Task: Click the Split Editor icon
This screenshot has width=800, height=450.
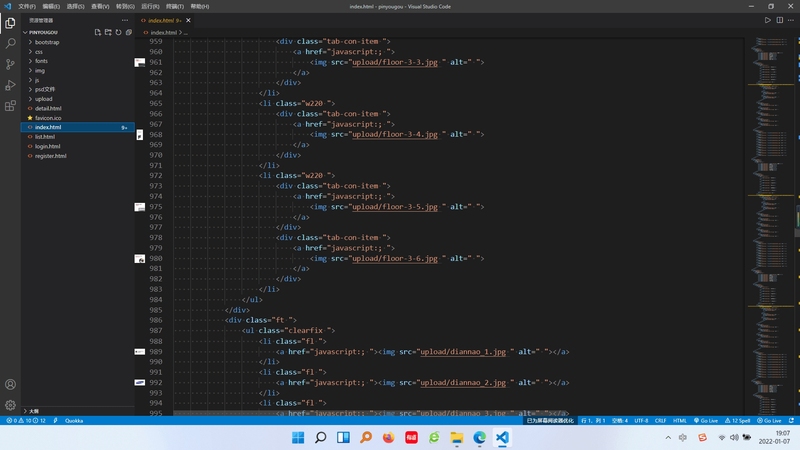Action: point(779,20)
